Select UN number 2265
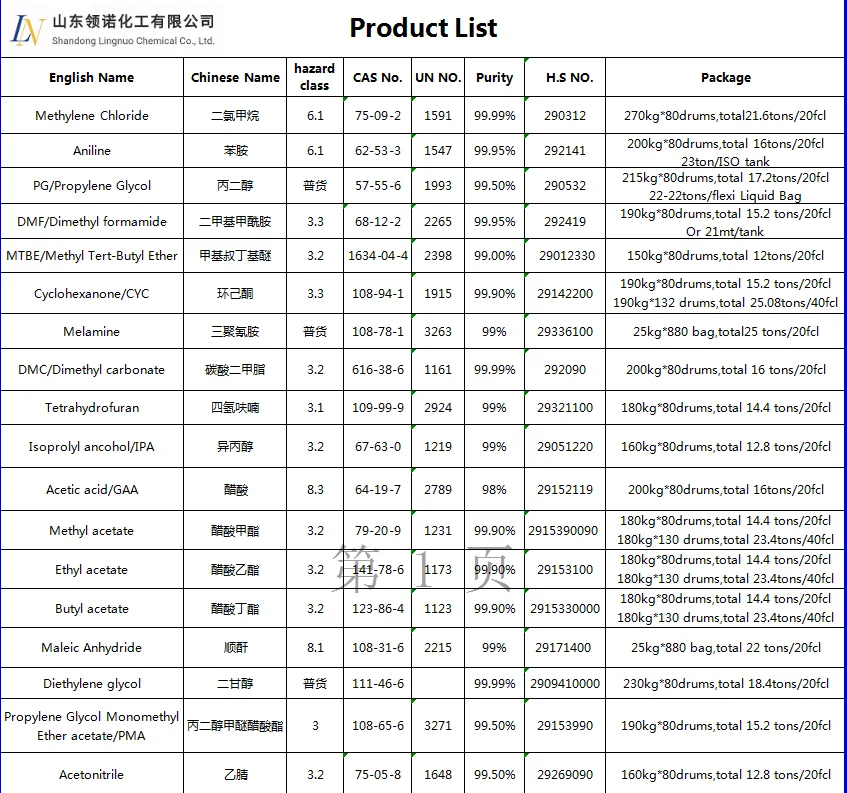The height and width of the screenshot is (793, 847). [x=438, y=221]
